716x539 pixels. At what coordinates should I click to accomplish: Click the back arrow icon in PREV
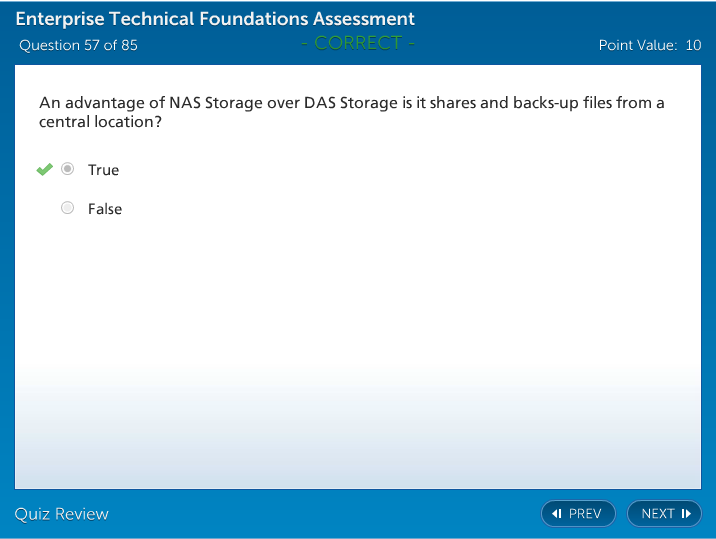[x=557, y=514]
